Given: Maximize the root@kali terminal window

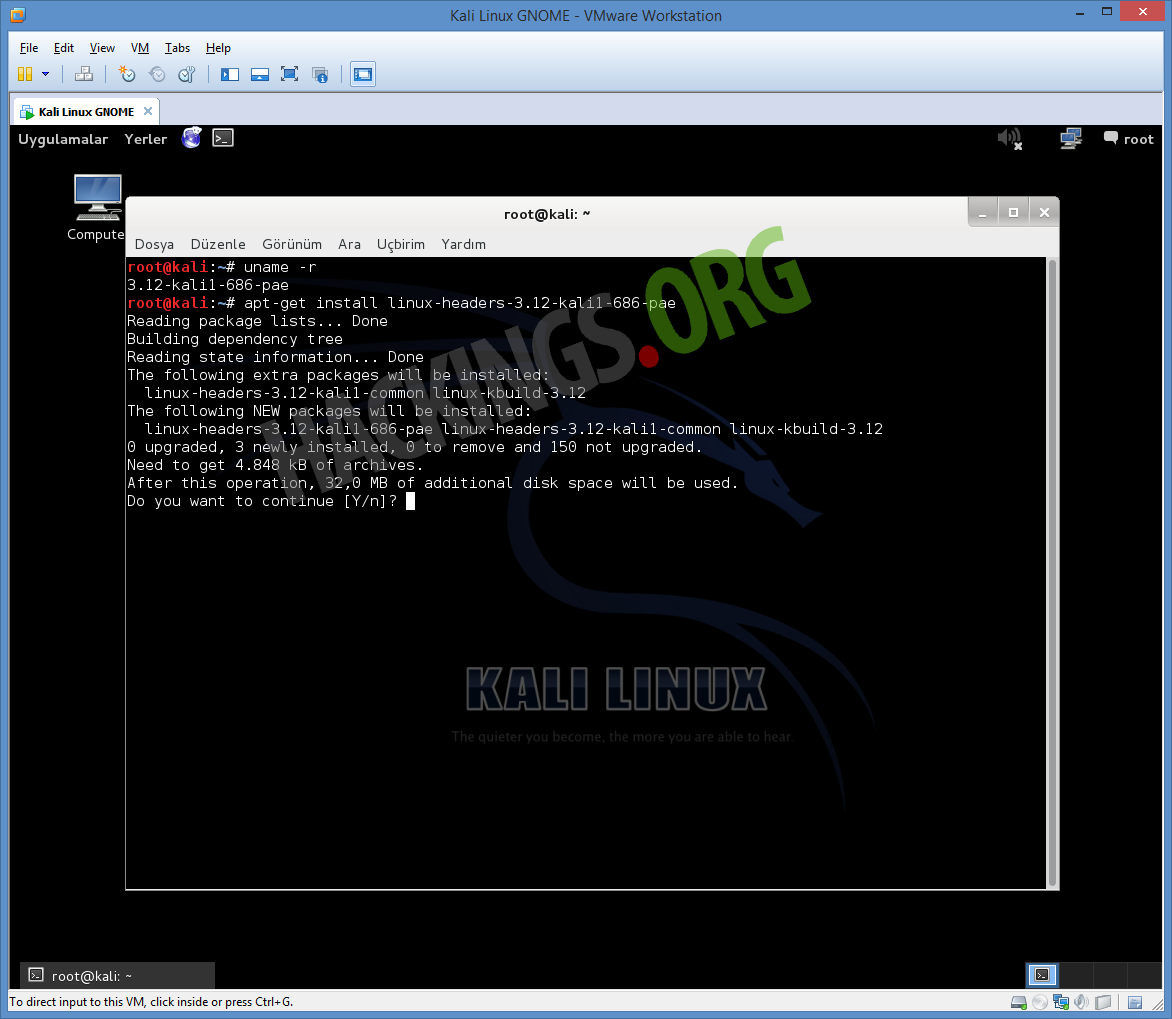Looking at the screenshot, I should pos(1014,213).
